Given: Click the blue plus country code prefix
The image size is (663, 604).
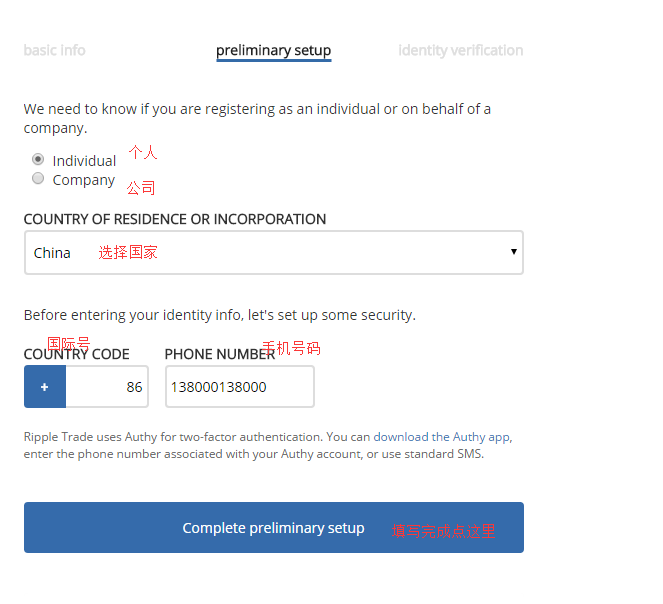Looking at the screenshot, I should (x=45, y=387).
